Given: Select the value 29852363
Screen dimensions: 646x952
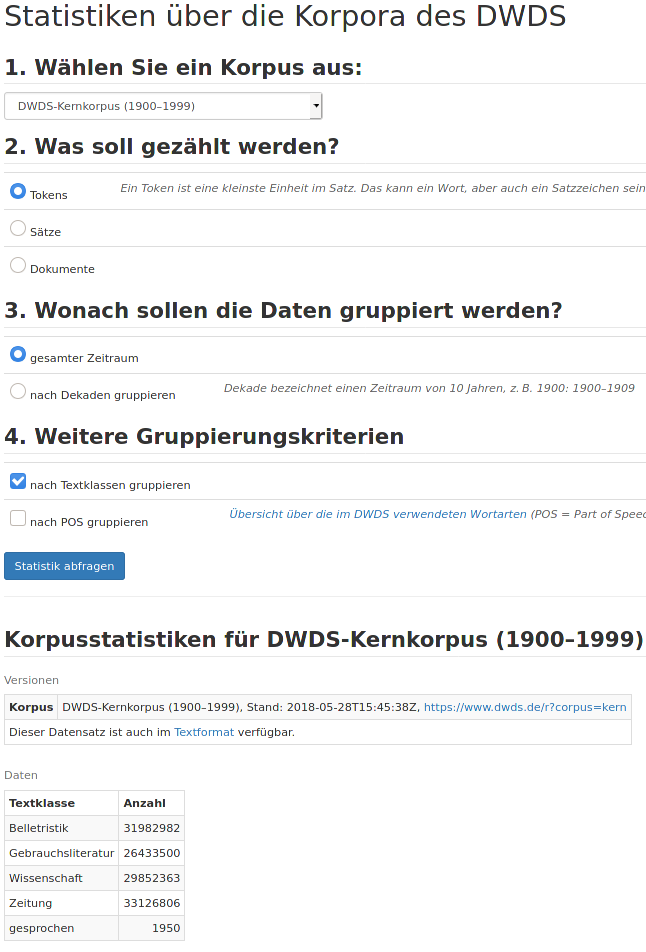Looking at the screenshot, I should (x=151, y=878).
